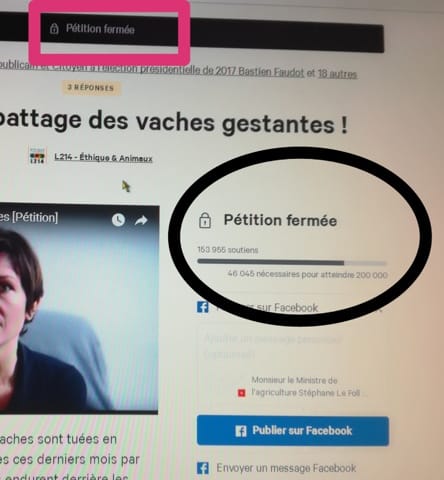The width and height of the screenshot is (444, 480).
Task: Open the L214 - Éthique & Animaux profile
Action: [x=103, y=158]
